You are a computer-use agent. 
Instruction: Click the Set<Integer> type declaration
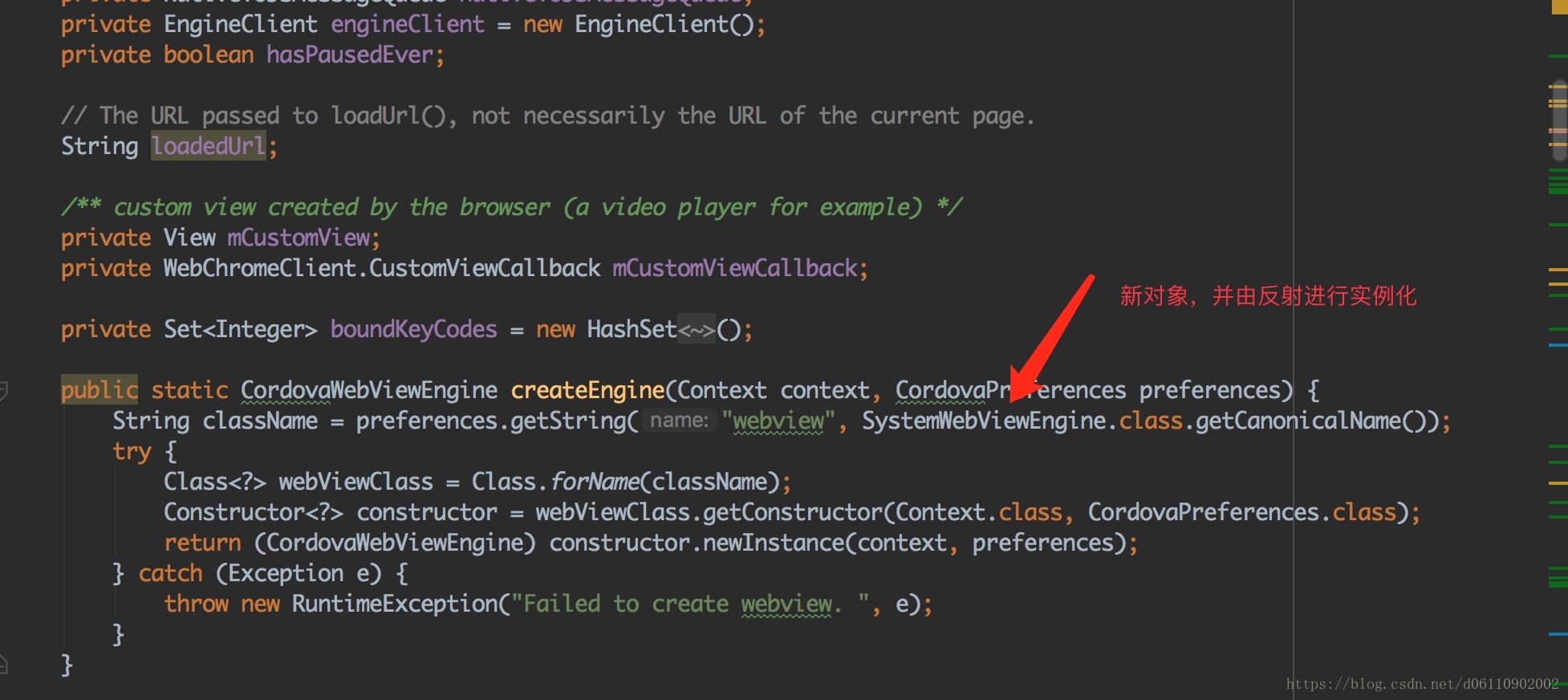coord(241,329)
